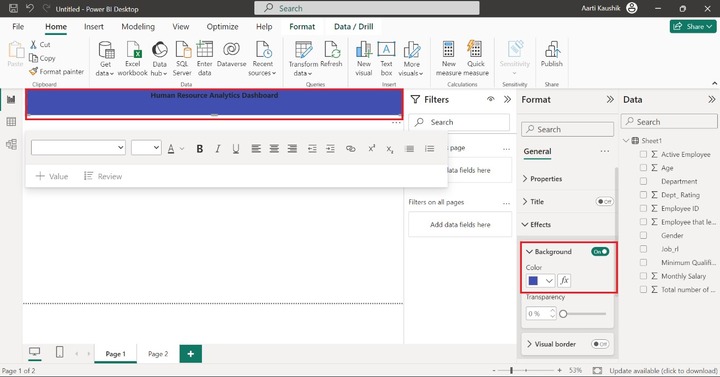
Task: Open the View ribbon tab
Action: tap(180, 27)
